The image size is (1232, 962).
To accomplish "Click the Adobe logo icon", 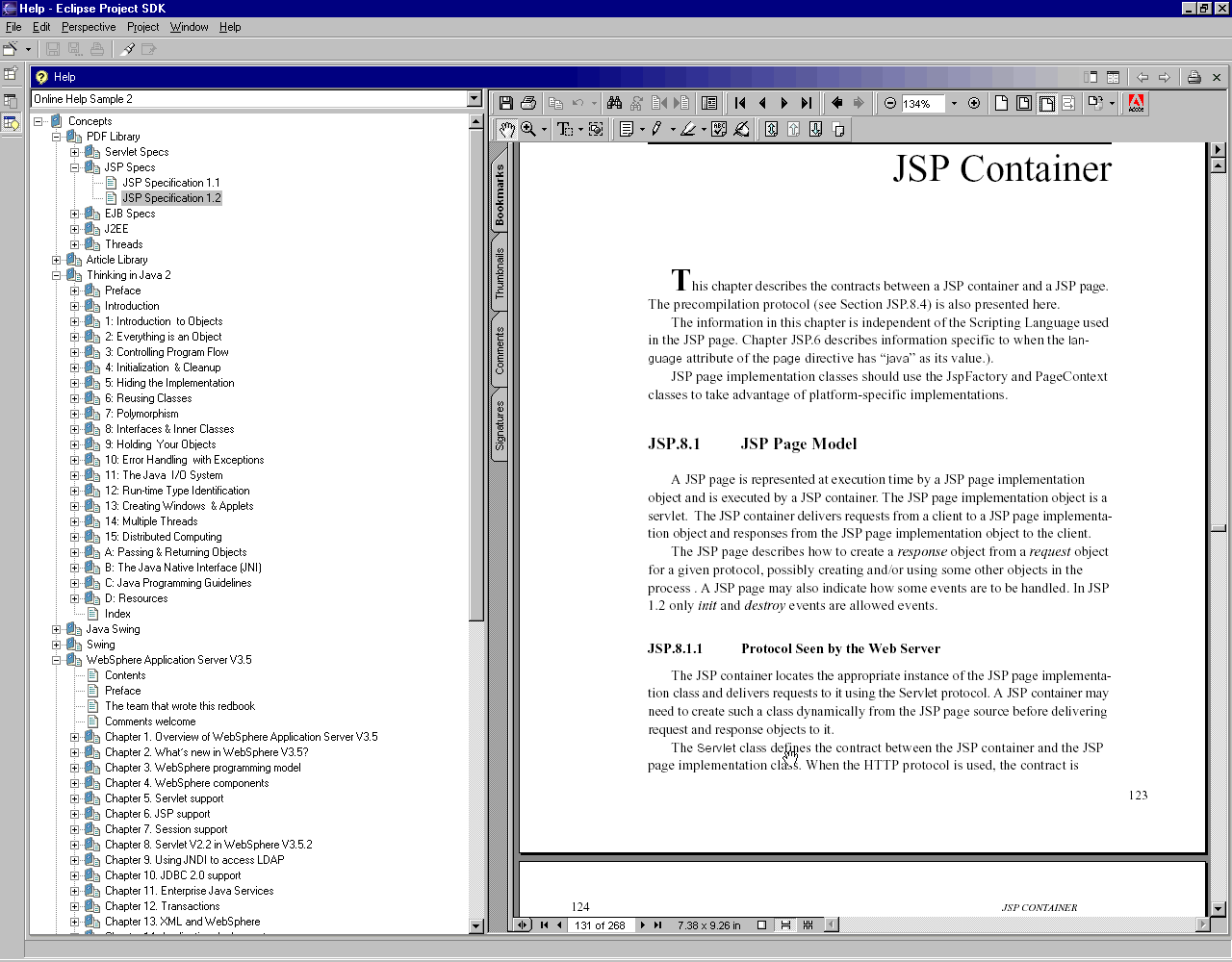I will point(1136,103).
